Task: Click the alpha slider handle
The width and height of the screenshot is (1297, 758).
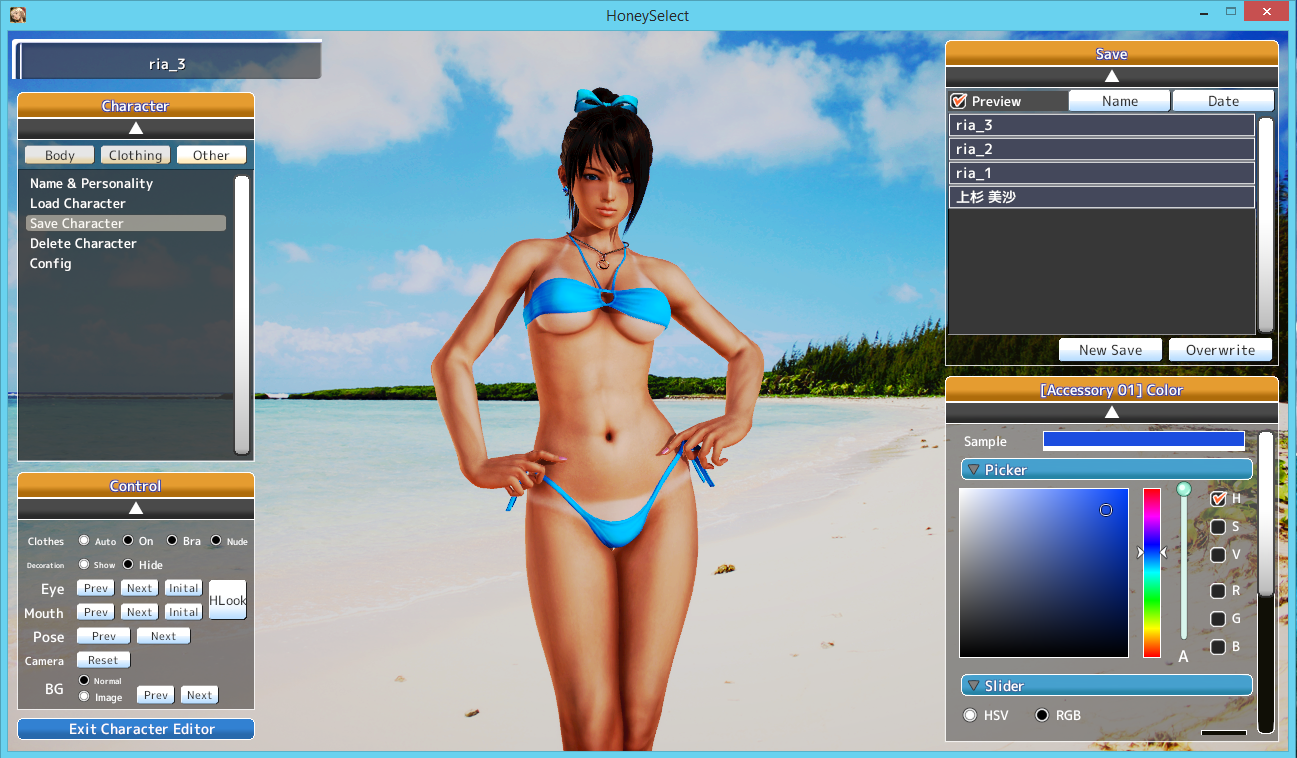Action: (x=1184, y=489)
